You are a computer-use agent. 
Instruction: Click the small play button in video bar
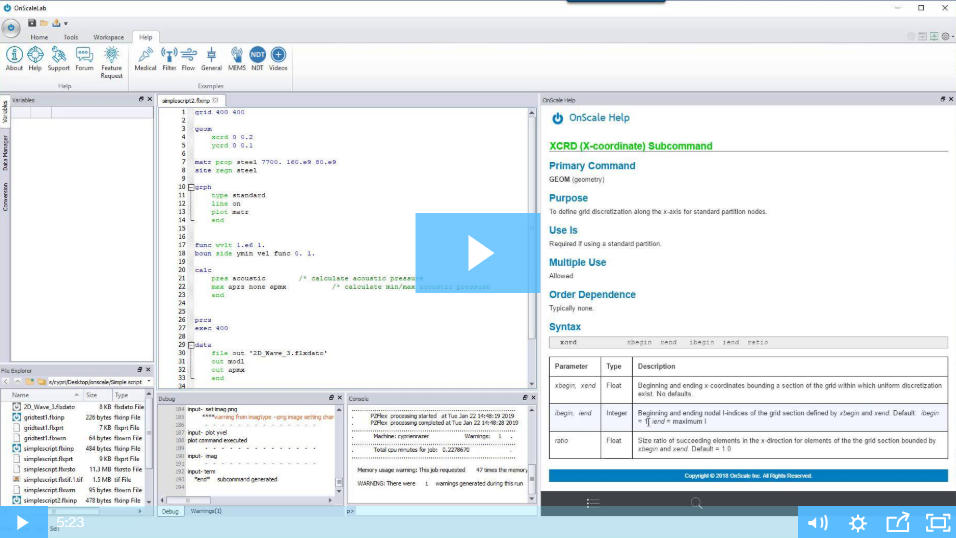23,523
